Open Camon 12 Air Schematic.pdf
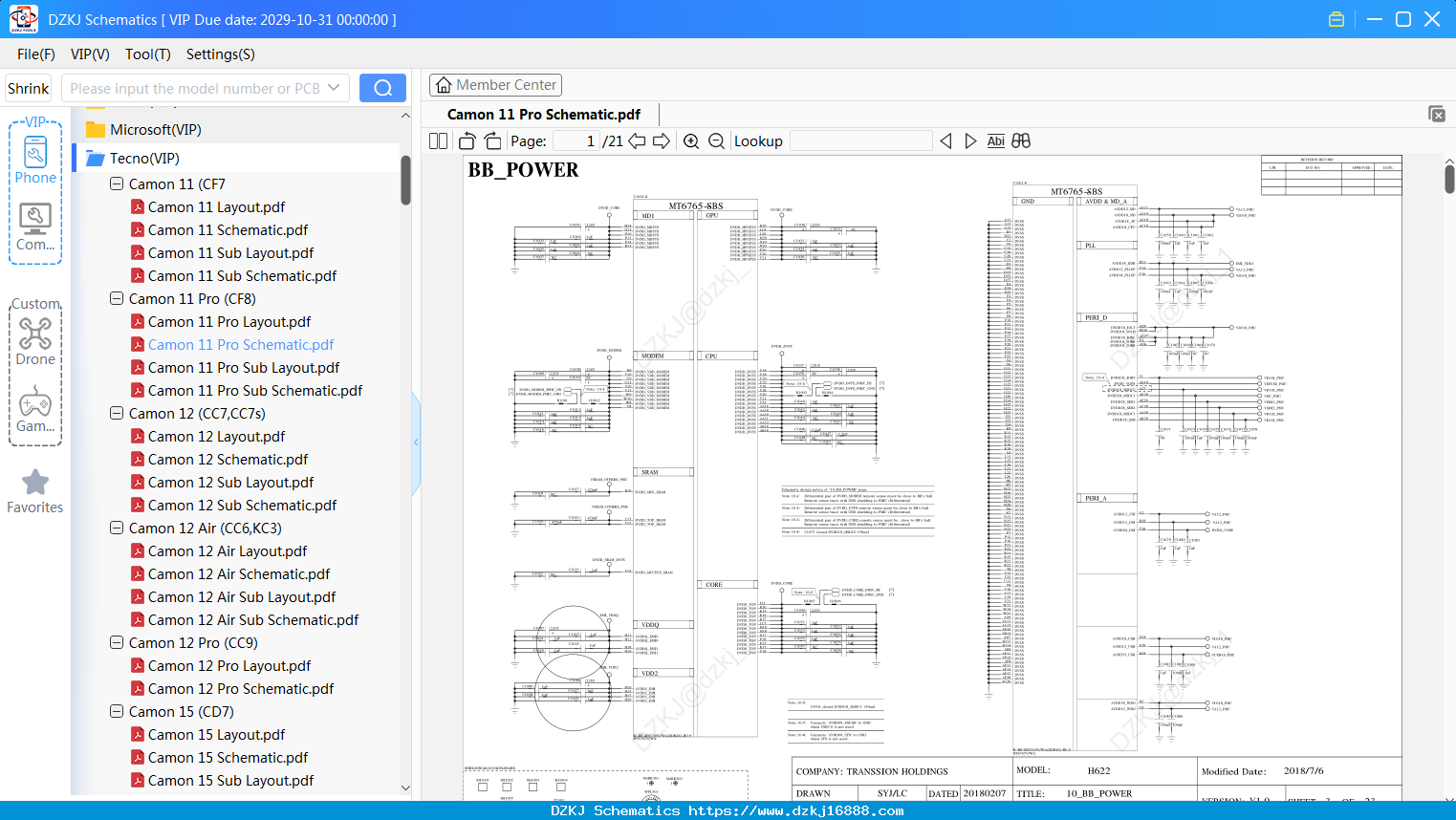Viewport: 1456px width, 820px height. pos(239,573)
